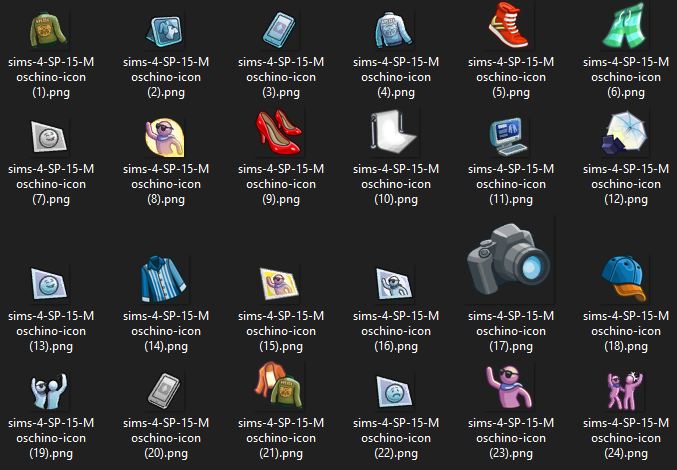Click the filename ending in (3).png
The image size is (677, 470).
point(281,77)
